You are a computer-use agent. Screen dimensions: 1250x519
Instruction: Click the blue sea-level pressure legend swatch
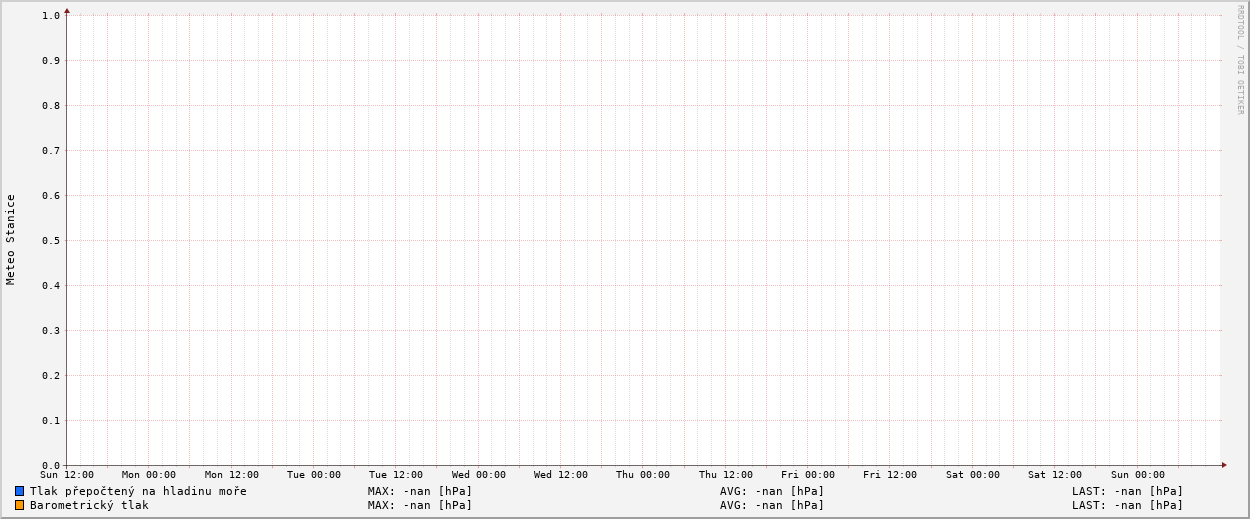point(19,491)
